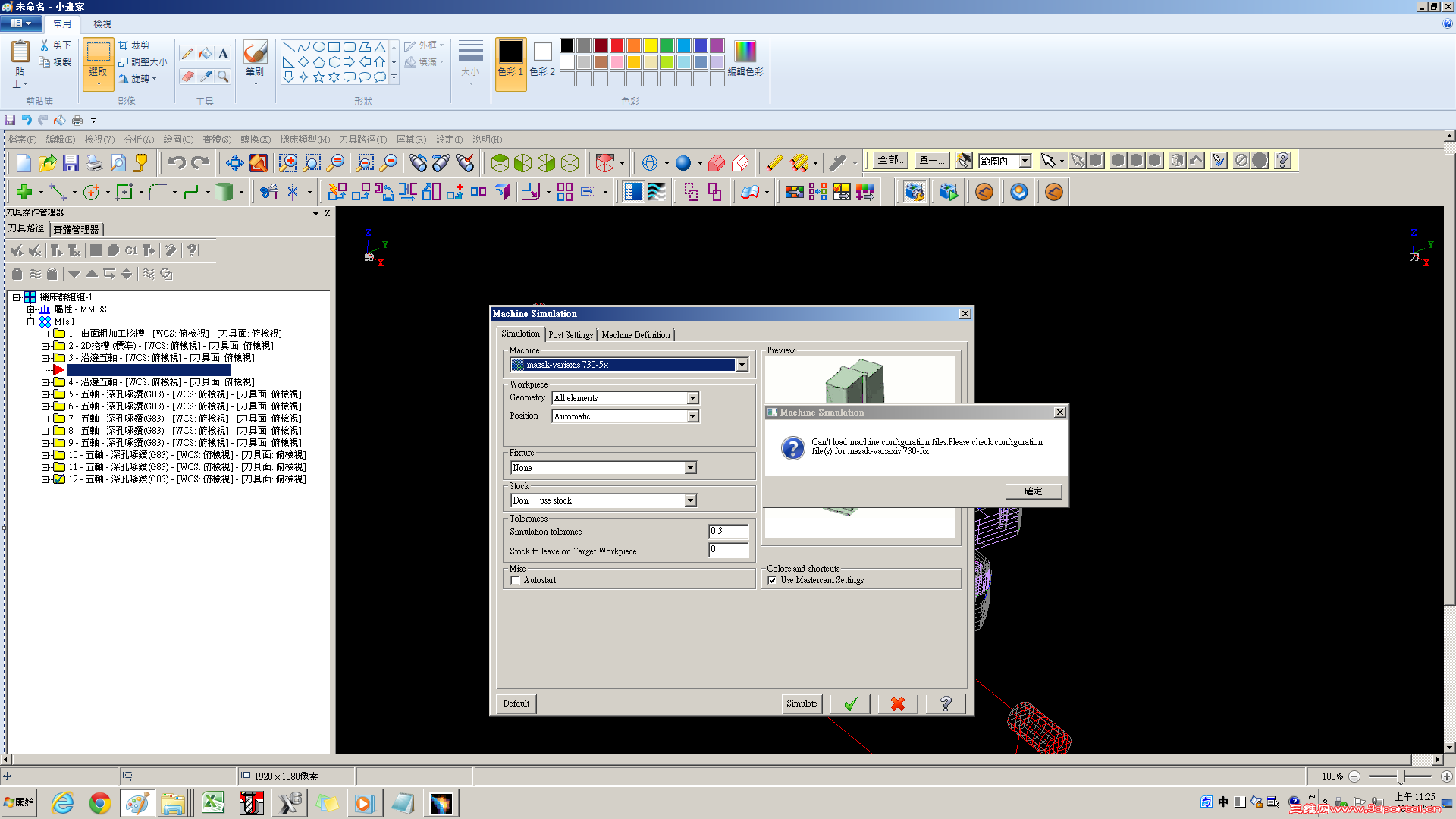Toggle the Autostart checkbox
Screen dimensions: 1456x819
pos(516,580)
